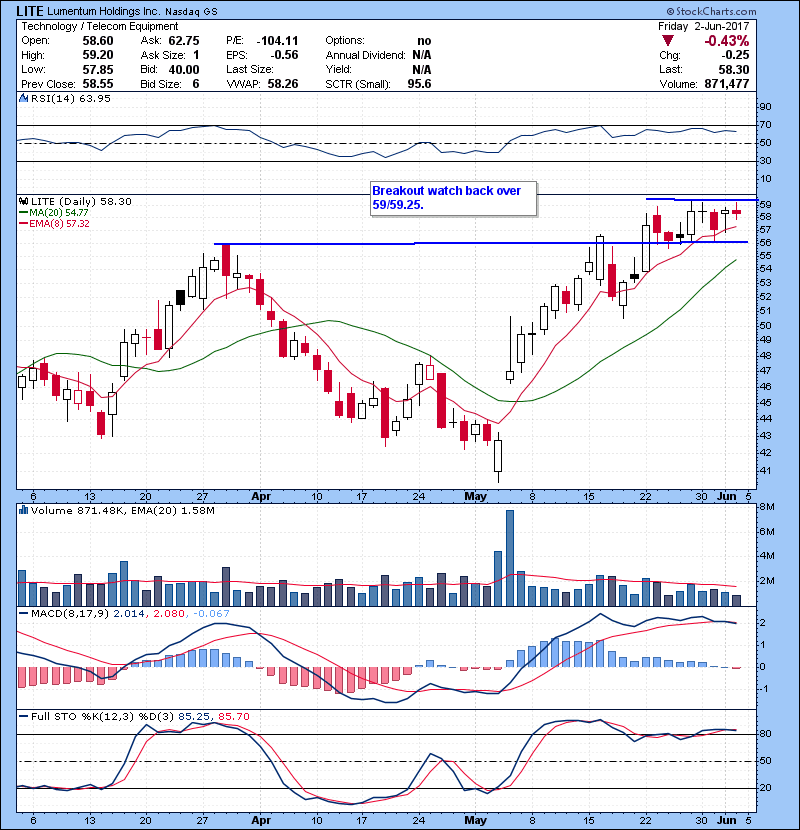Click the High value 59.20
Viewport: 800px width, 830px height.
point(98,55)
